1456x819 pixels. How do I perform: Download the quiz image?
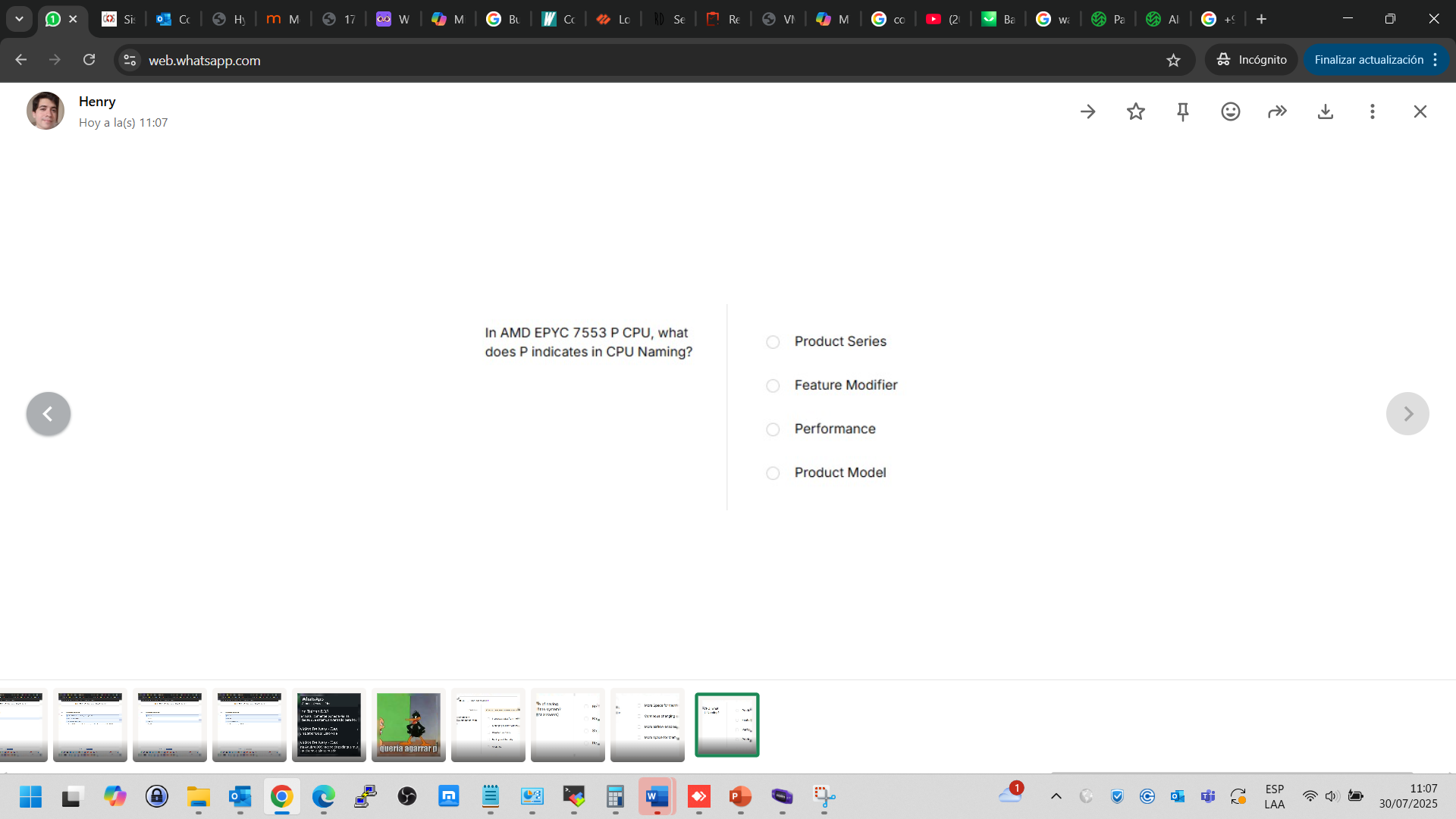pyautogui.click(x=1326, y=111)
